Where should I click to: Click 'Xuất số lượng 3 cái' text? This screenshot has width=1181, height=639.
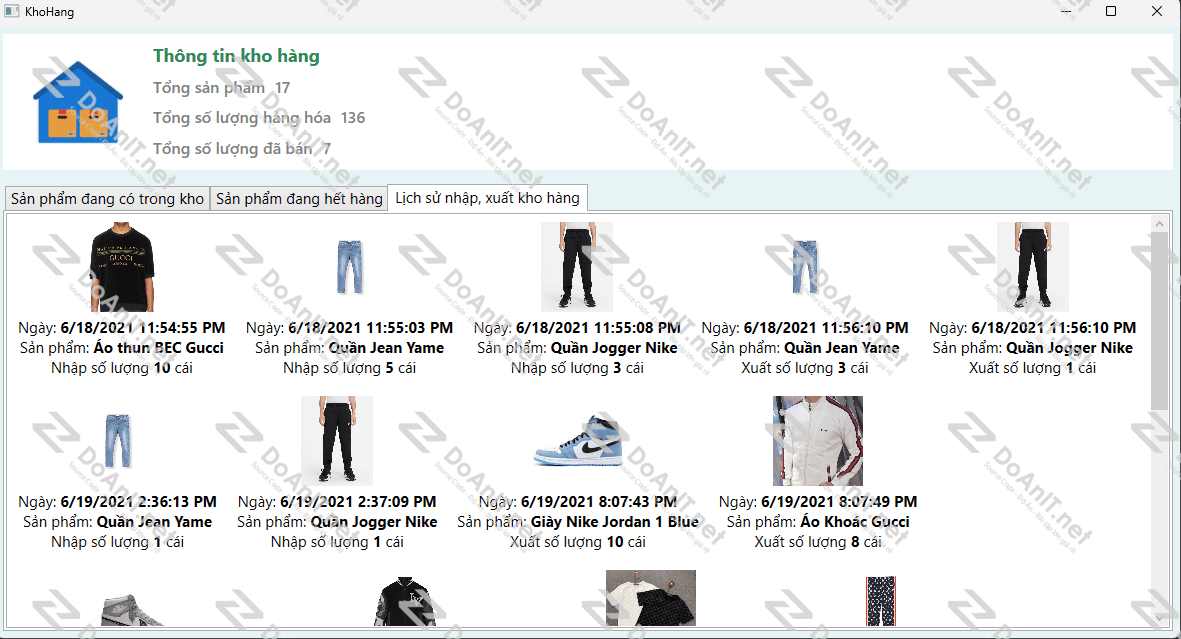[x=805, y=368]
